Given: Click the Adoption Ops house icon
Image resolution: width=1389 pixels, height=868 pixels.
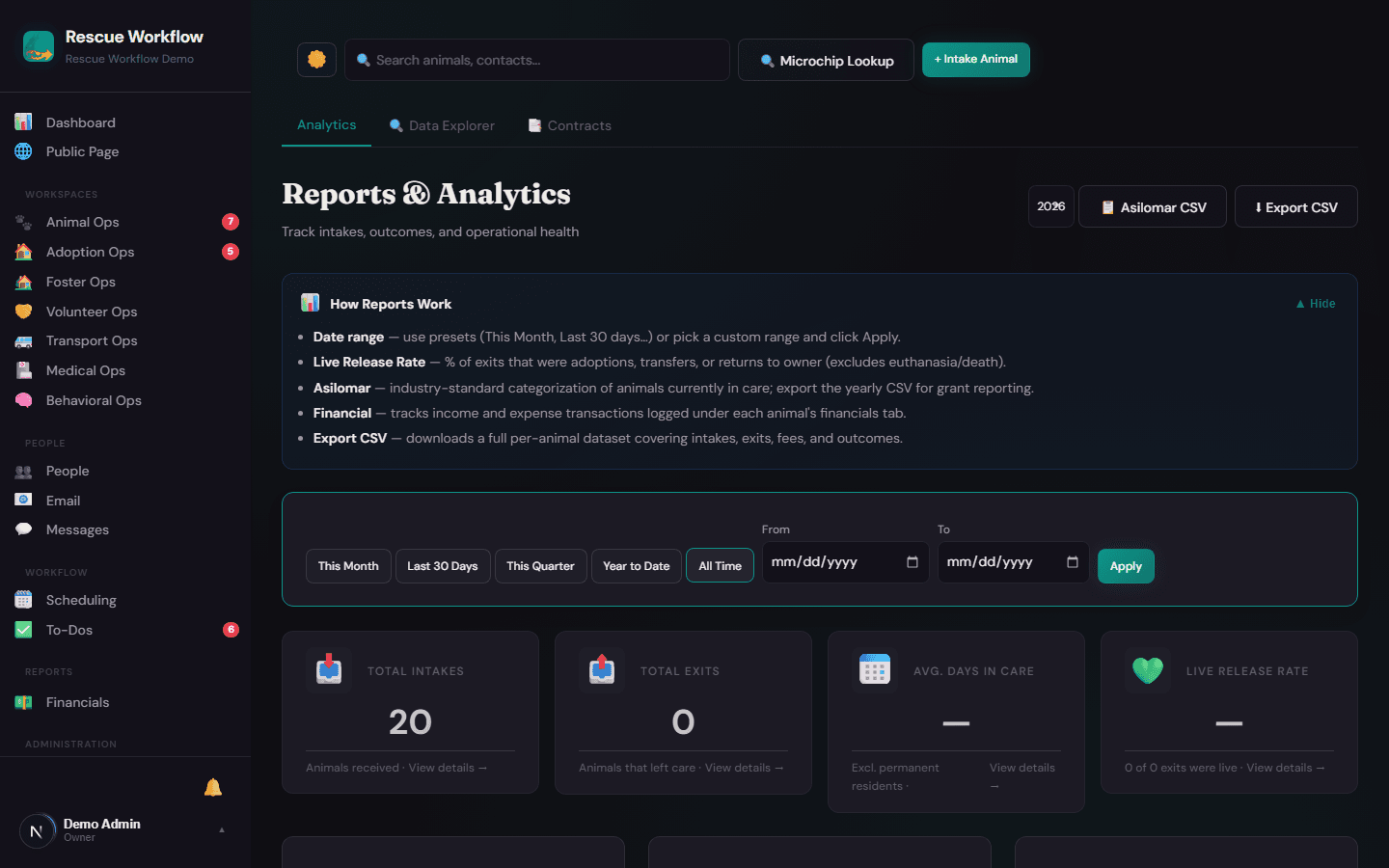Looking at the screenshot, I should (23, 252).
